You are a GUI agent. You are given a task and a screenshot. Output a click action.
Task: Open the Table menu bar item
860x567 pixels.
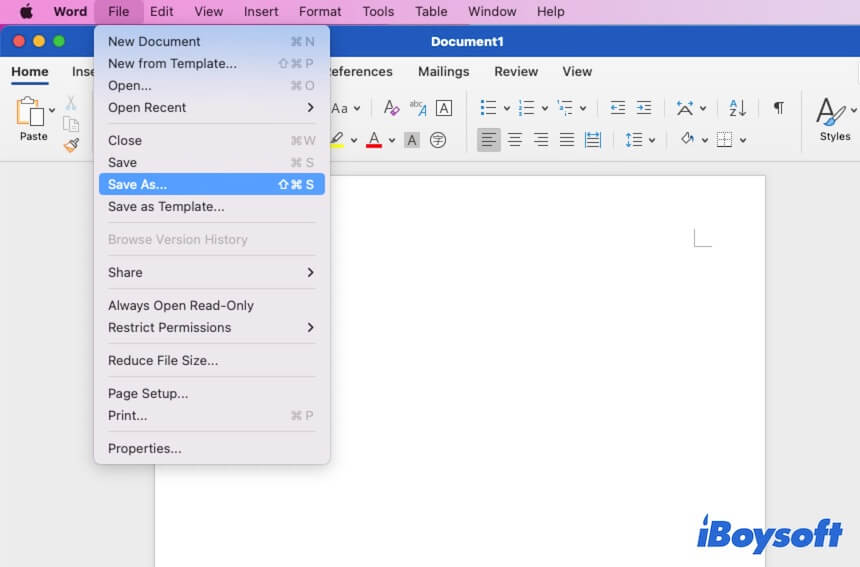click(431, 12)
